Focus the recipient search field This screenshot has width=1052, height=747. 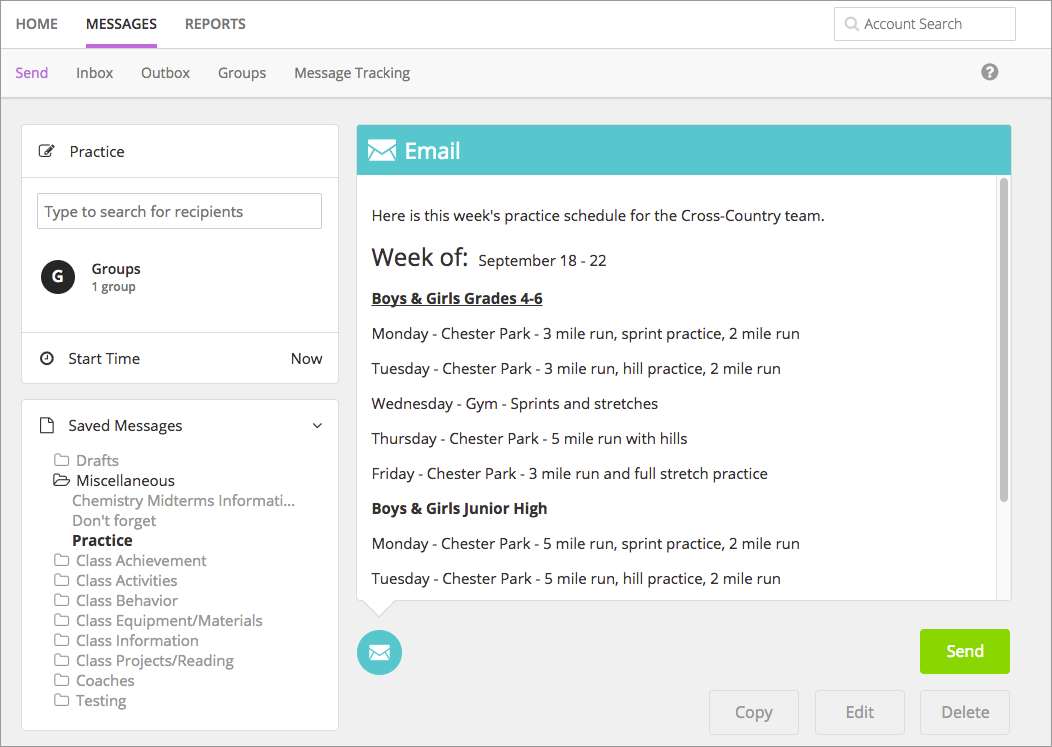tap(179, 211)
